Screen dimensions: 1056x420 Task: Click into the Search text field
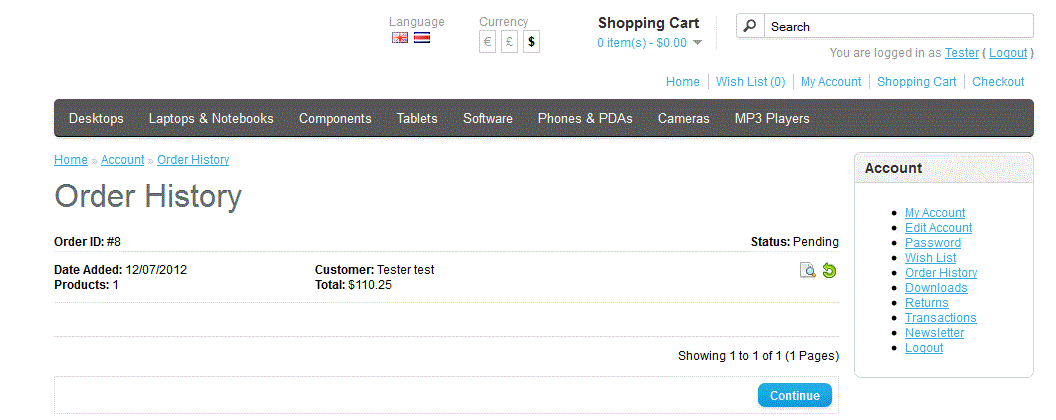pyautogui.click(x=898, y=26)
